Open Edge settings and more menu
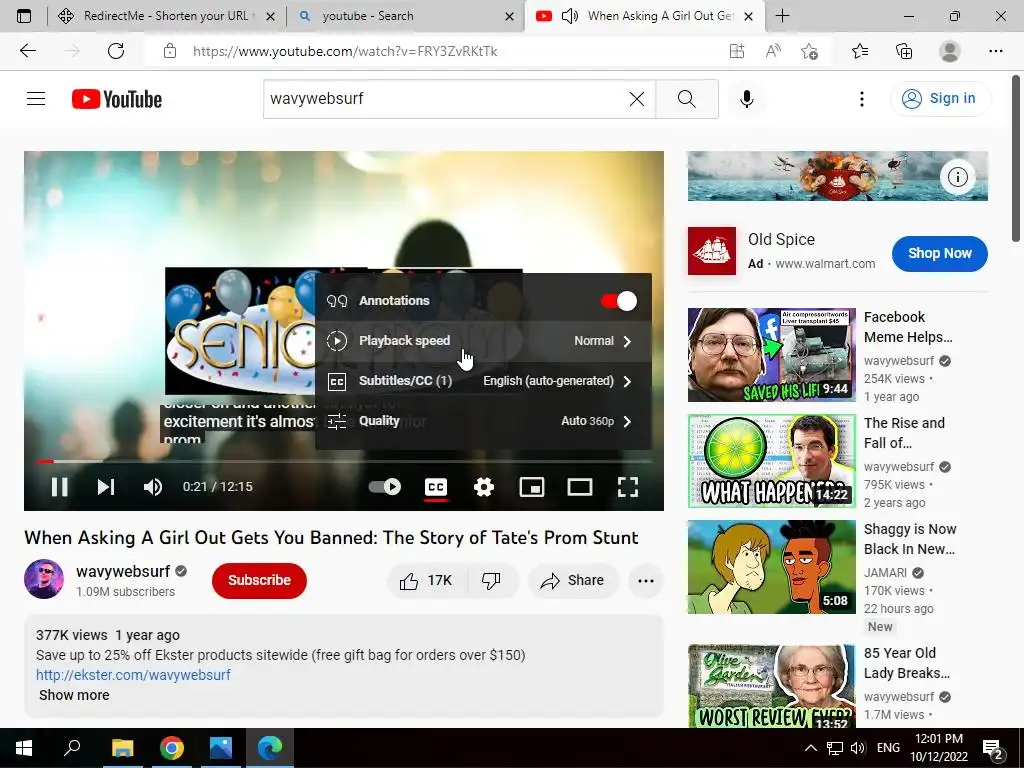The width and height of the screenshot is (1024, 768). click(x=995, y=51)
